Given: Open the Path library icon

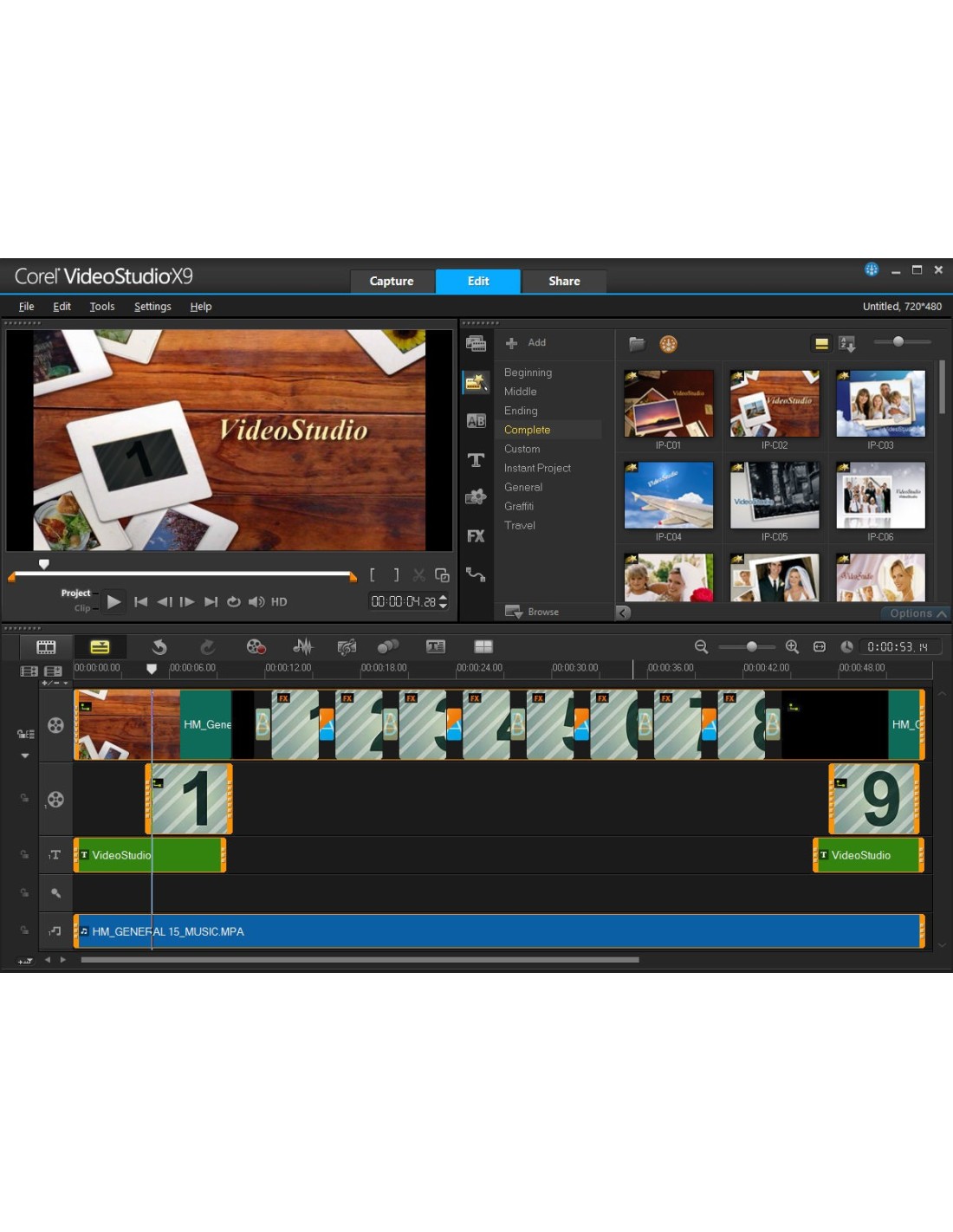Looking at the screenshot, I should click(x=476, y=574).
